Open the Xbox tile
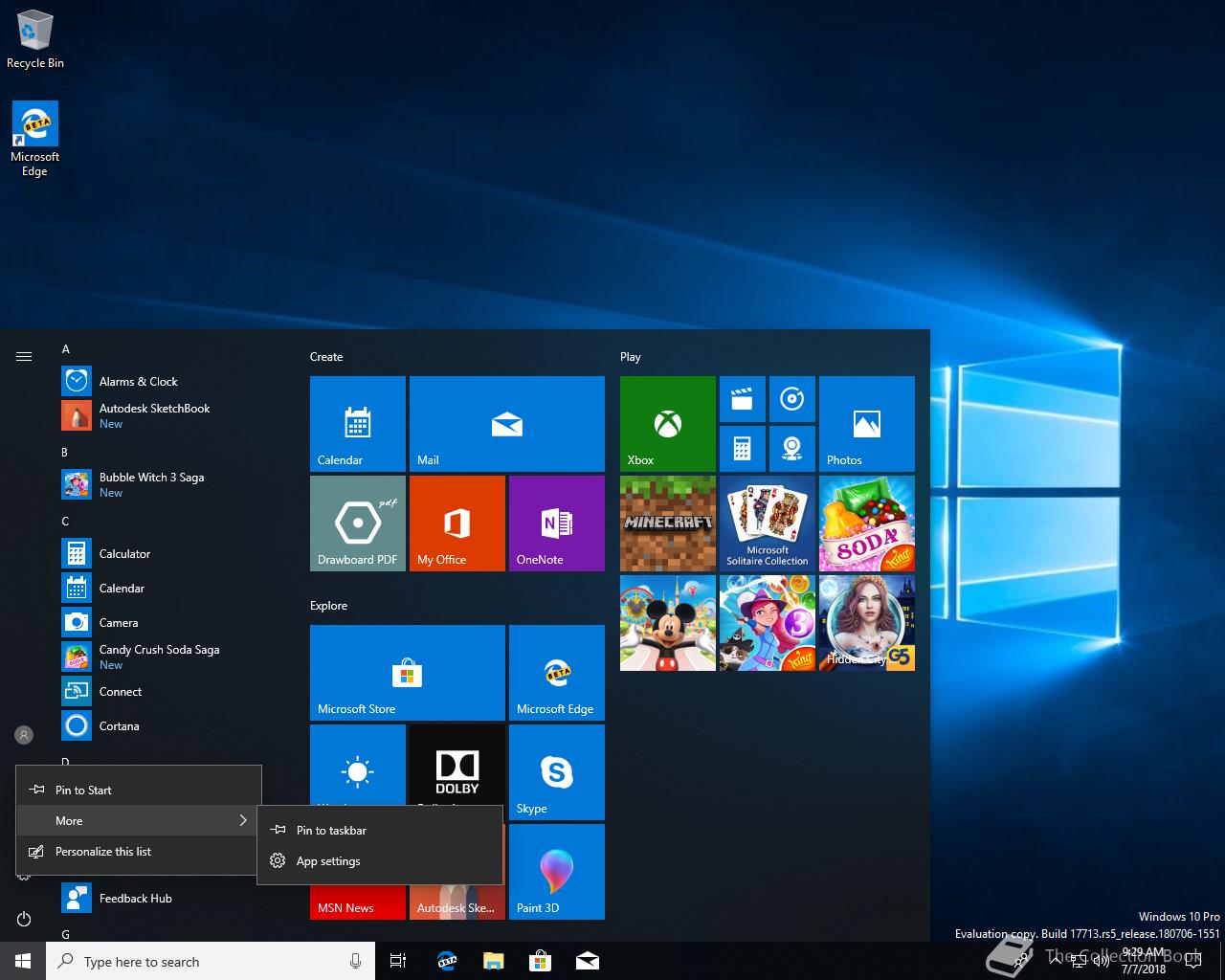This screenshot has height=980, width=1225. [668, 424]
